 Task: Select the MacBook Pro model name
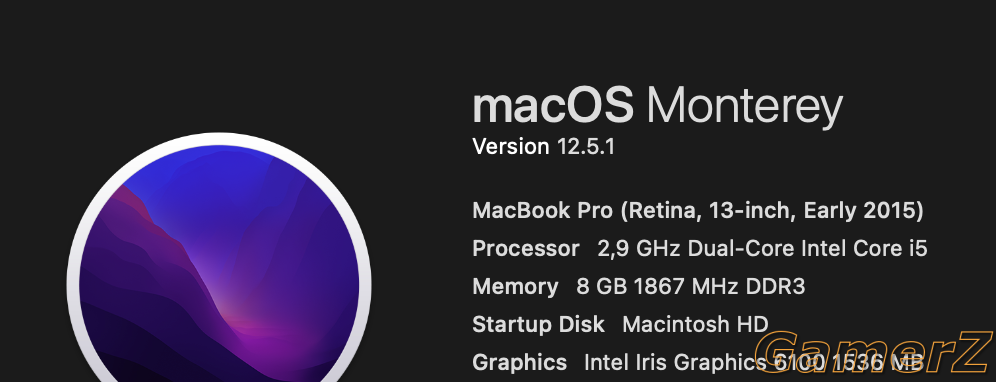(x=543, y=210)
